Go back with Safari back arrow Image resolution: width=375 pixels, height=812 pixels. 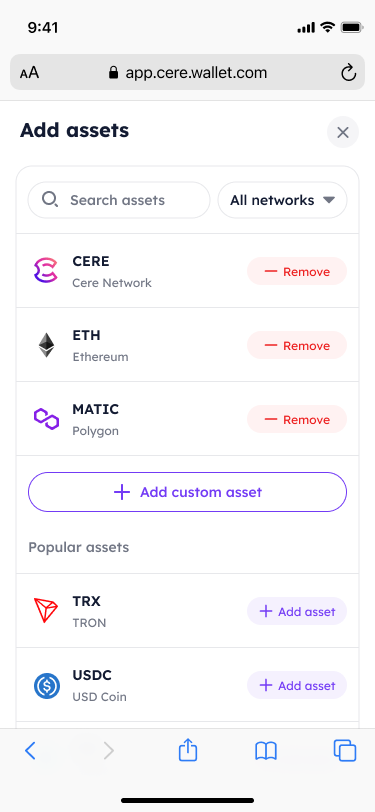(30, 750)
